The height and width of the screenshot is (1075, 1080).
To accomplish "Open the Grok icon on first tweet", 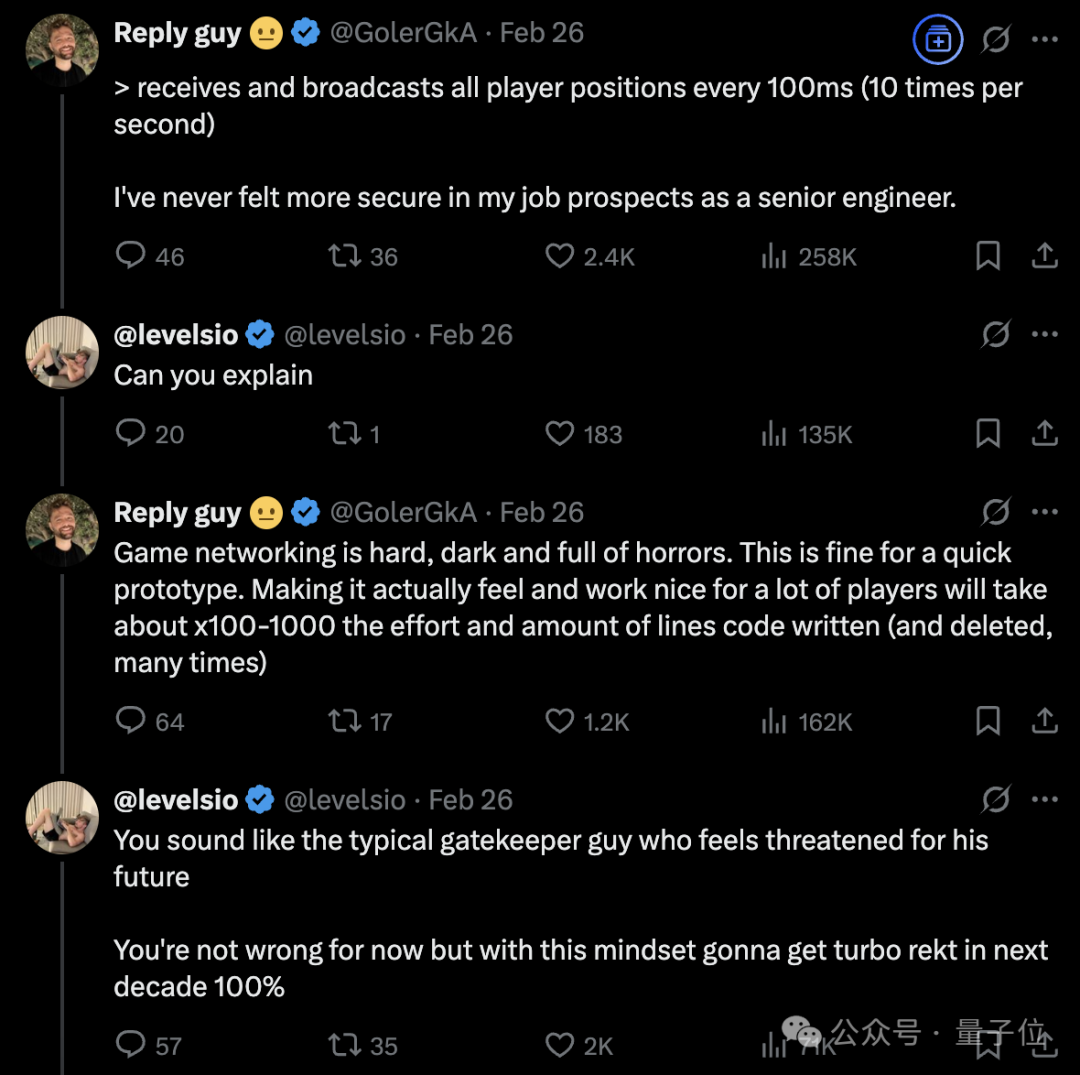I will click(x=996, y=39).
